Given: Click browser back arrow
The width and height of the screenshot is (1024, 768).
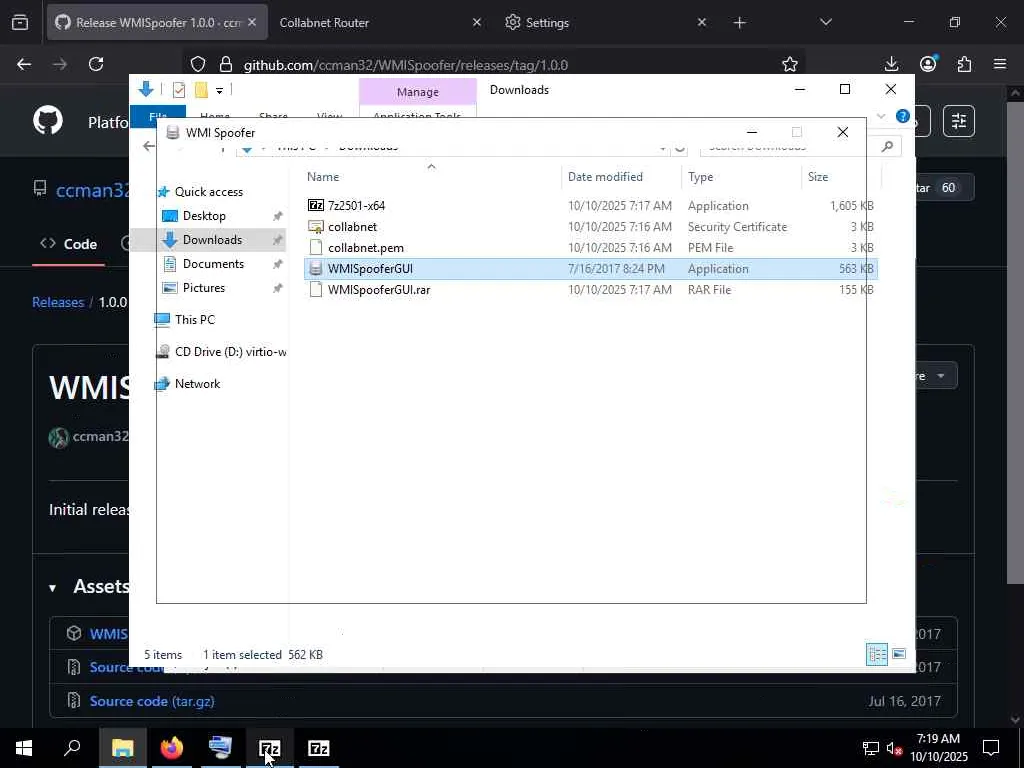Looking at the screenshot, I should pyautogui.click(x=24, y=64).
